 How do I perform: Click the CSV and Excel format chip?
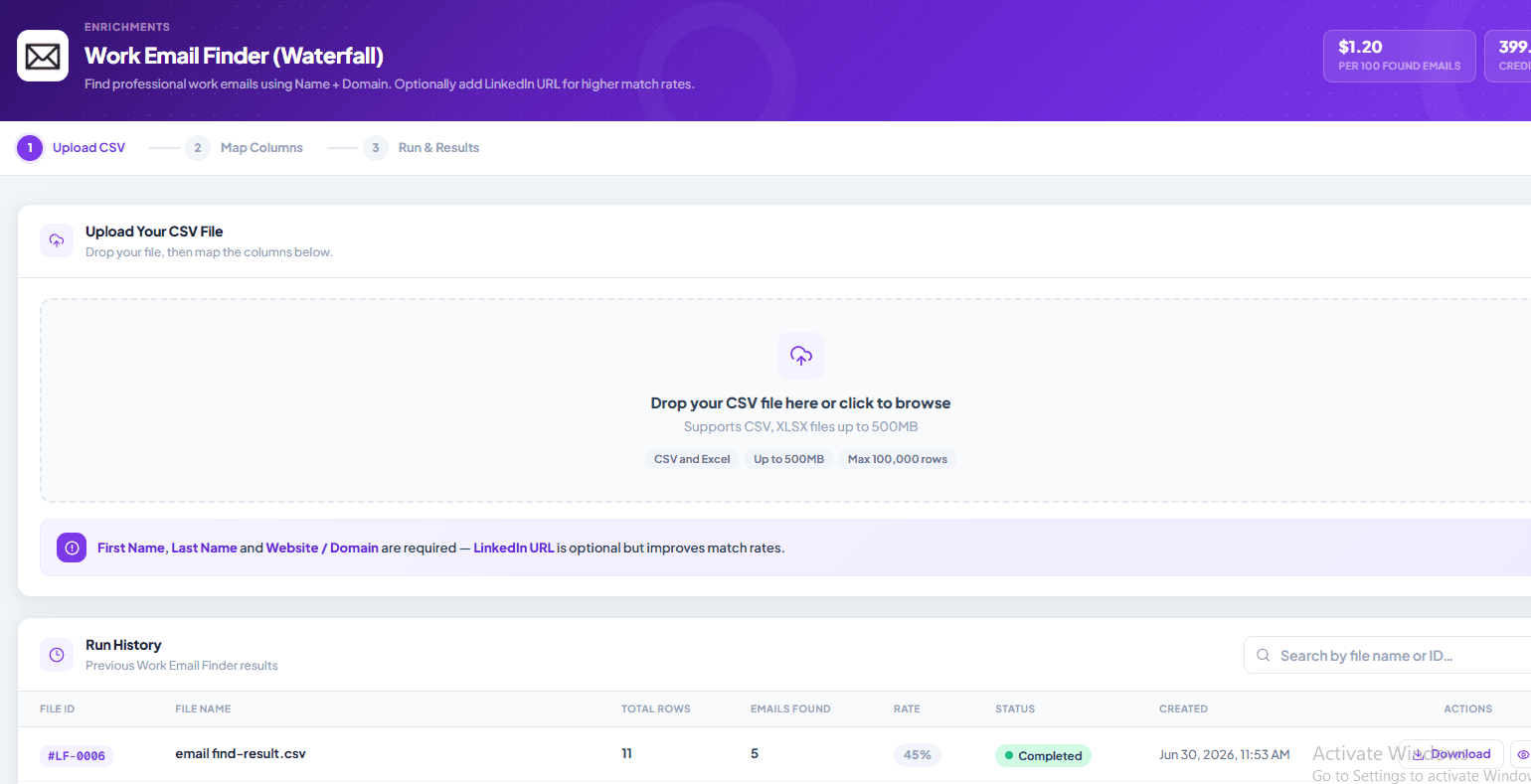click(692, 459)
